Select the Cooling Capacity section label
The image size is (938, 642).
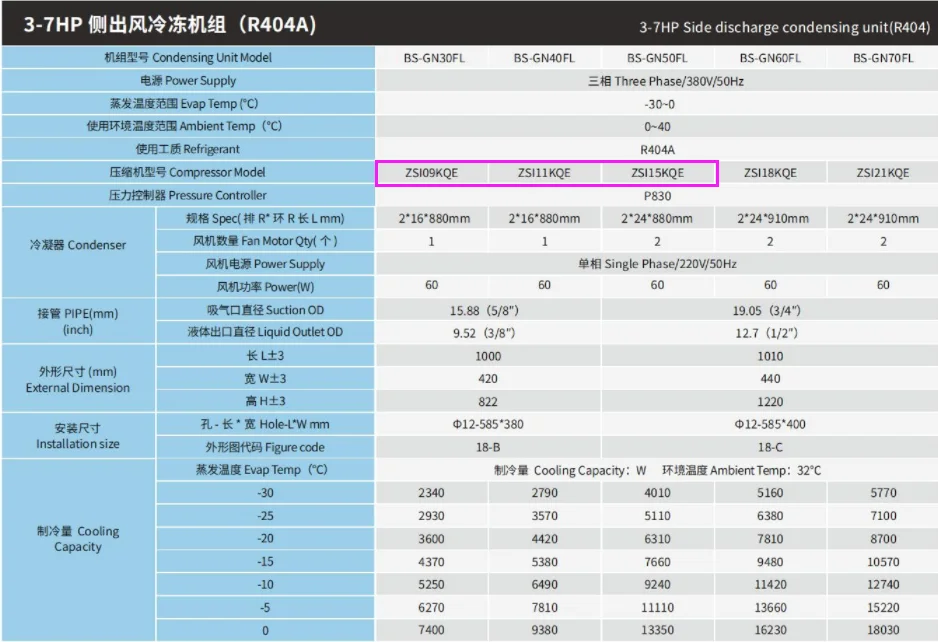coord(78,539)
